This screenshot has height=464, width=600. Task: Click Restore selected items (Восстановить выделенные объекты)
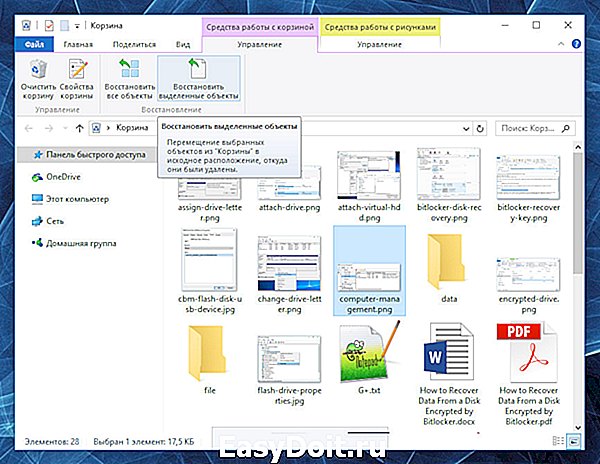click(x=198, y=79)
